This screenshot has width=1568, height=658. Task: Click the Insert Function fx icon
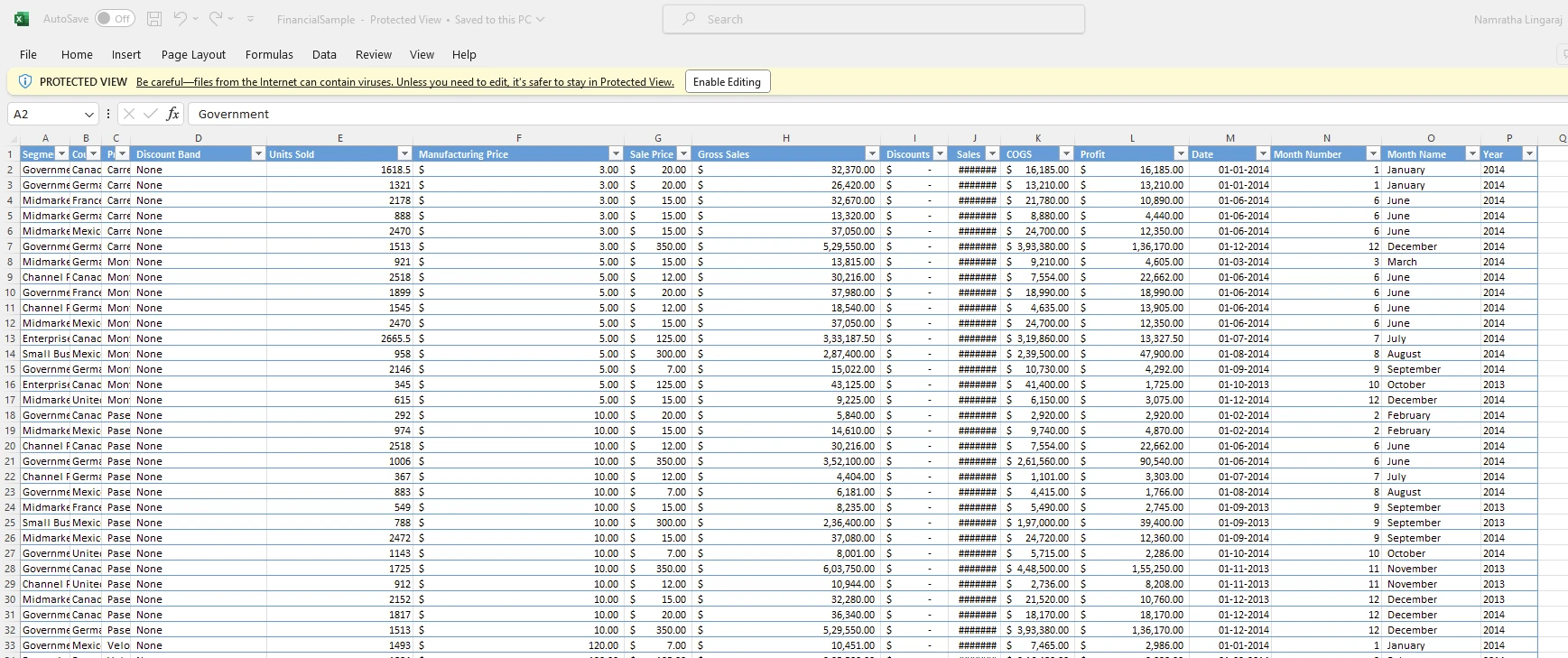(172, 114)
